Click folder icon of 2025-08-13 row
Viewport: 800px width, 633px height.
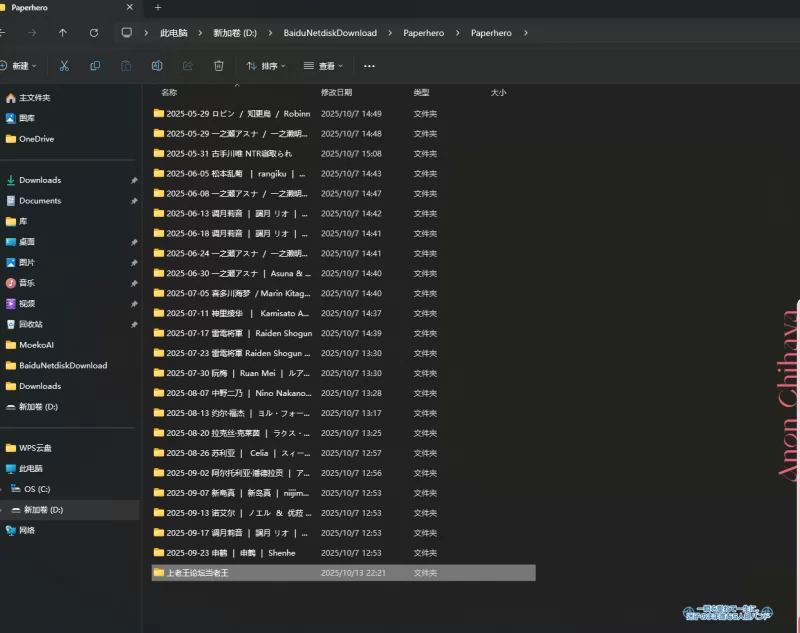pyautogui.click(x=159, y=413)
